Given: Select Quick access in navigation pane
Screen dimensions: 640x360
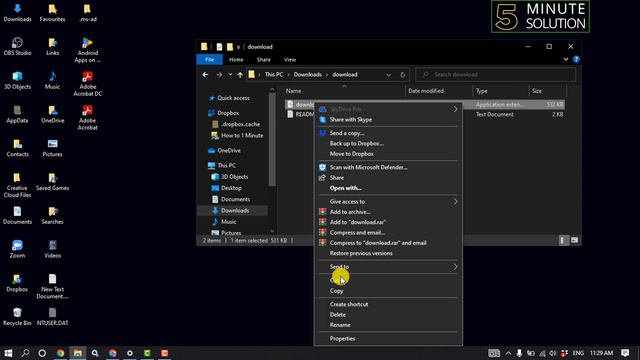Looking at the screenshot, I should click(x=233, y=98).
